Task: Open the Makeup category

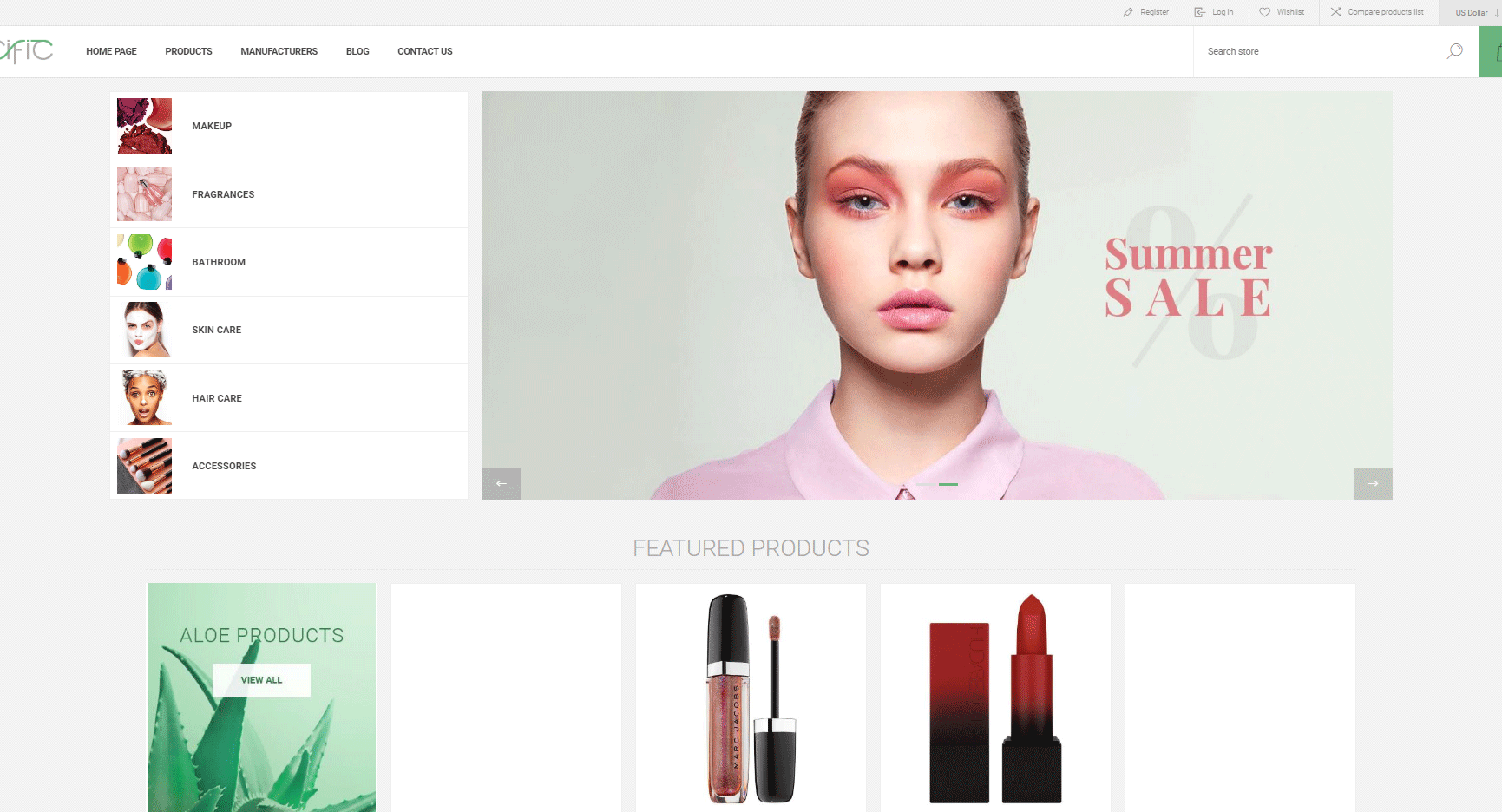Action: (x=212, y=126)
